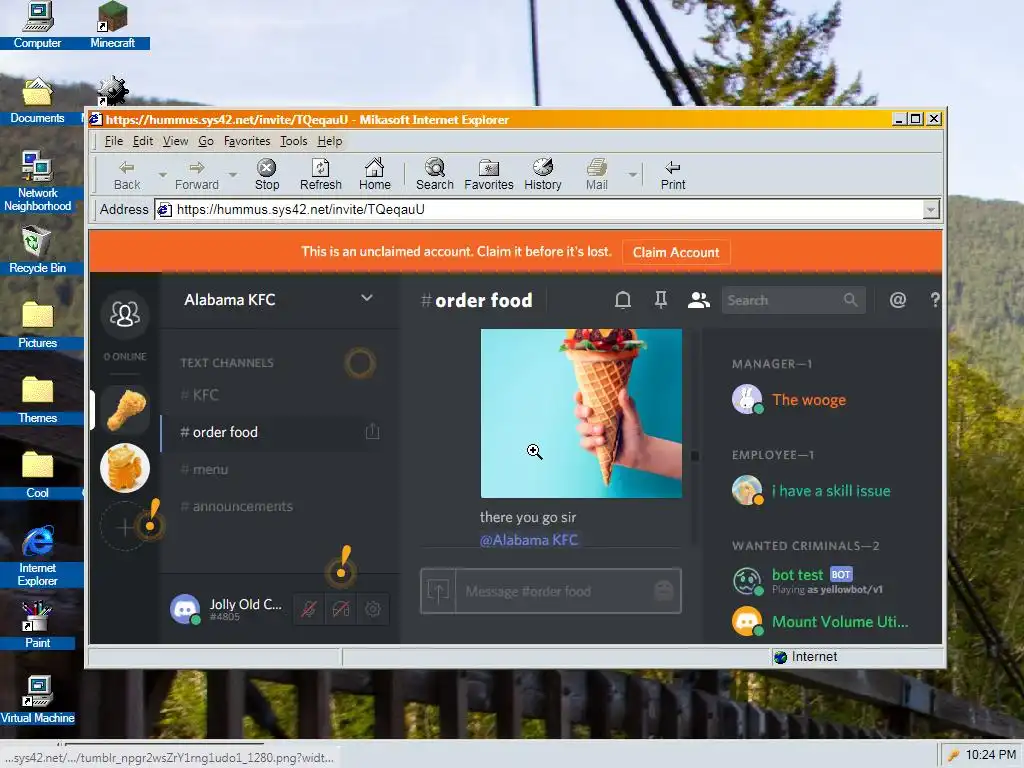Select the Recycle Bin desktop icon
This screenshot has height=768, width=1024.
(x=37, y=249)
